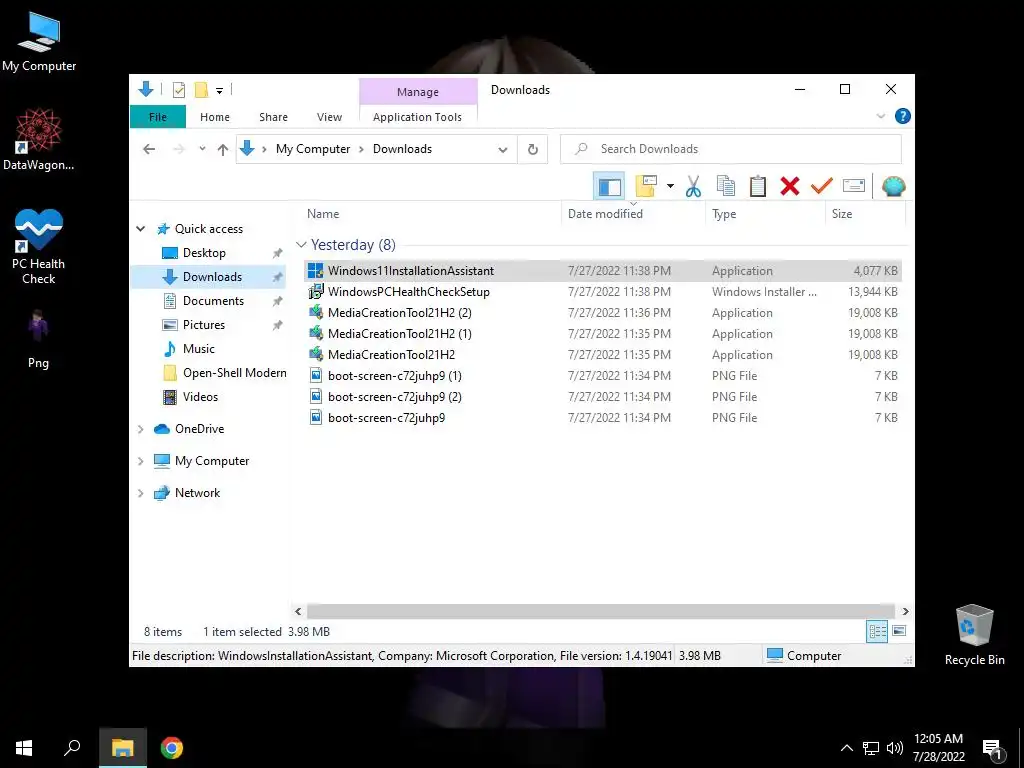Switch to the Home ribbon tab
This screenshot has width=1024, height=768.
(x=215, y=117)
